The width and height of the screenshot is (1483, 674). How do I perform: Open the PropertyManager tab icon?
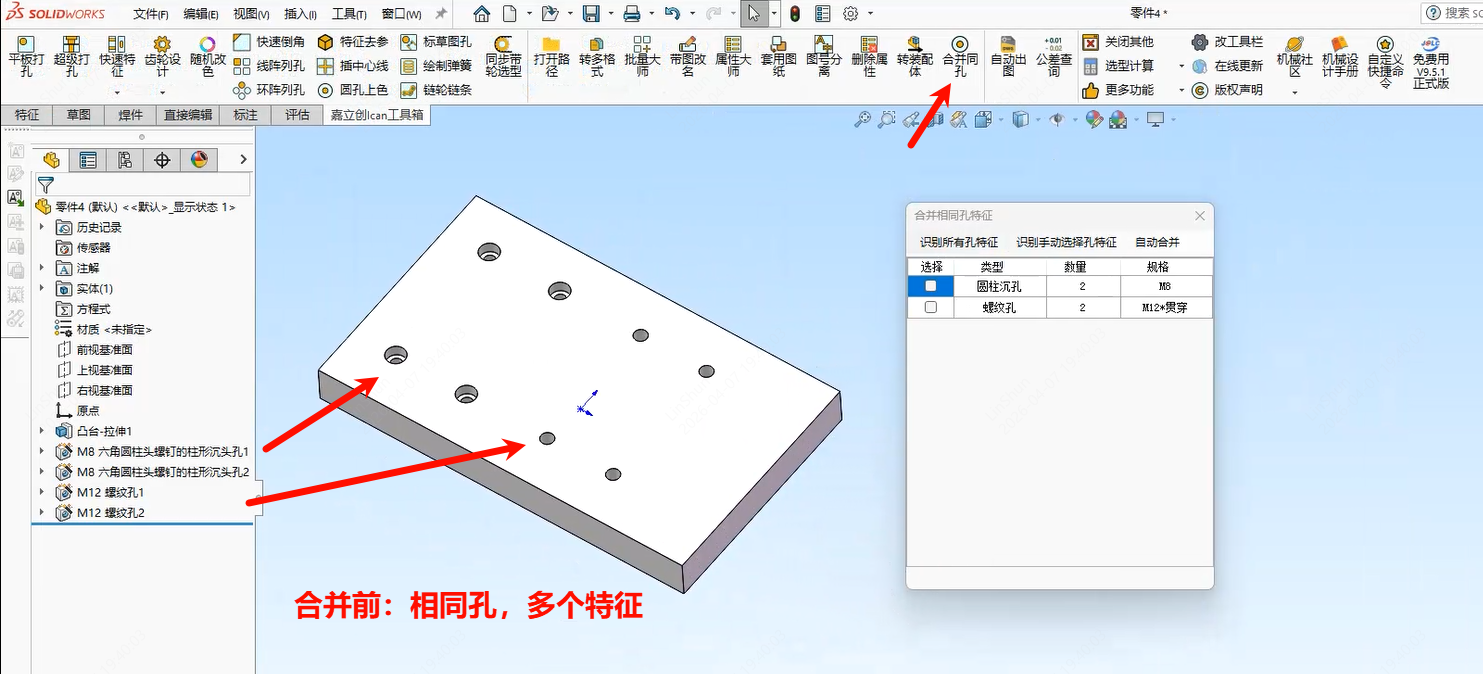tap(88, 160)
